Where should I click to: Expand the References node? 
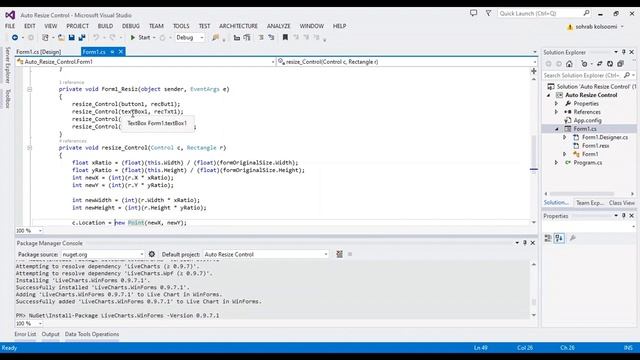coord(556,112)
